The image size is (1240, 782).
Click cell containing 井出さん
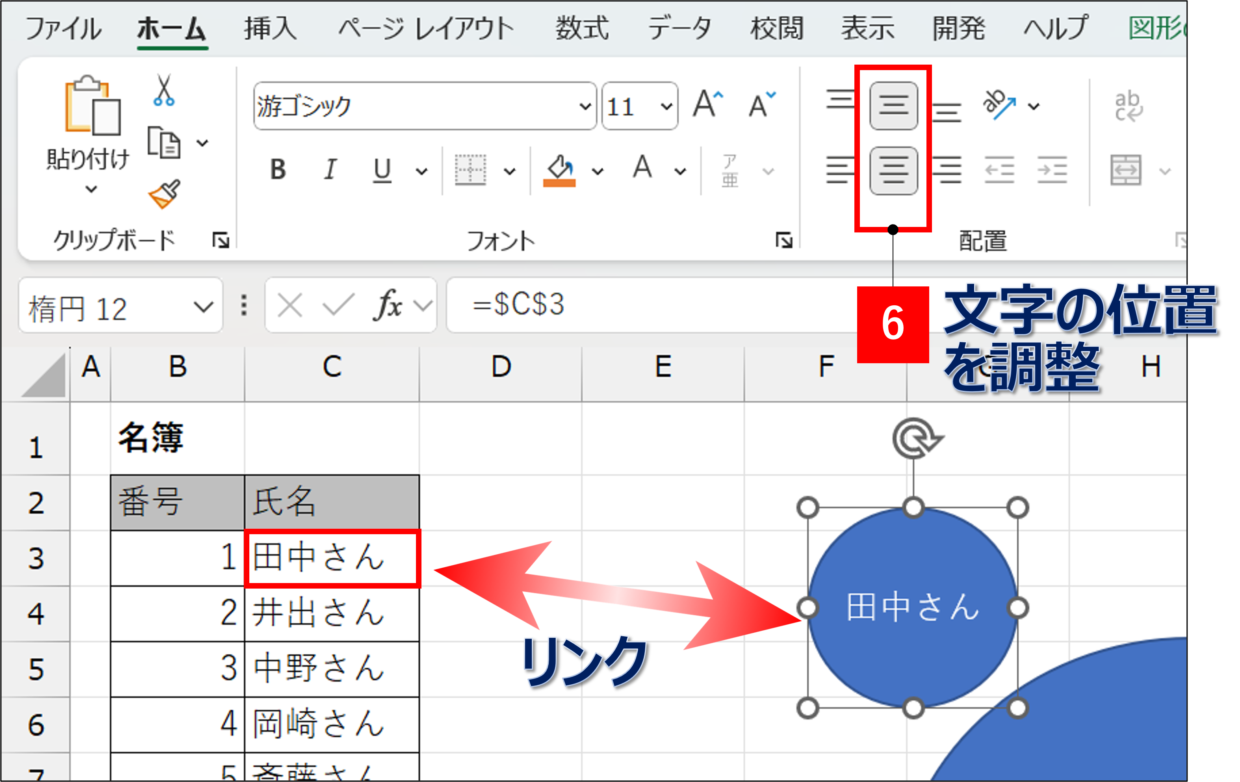pos(332,613)
